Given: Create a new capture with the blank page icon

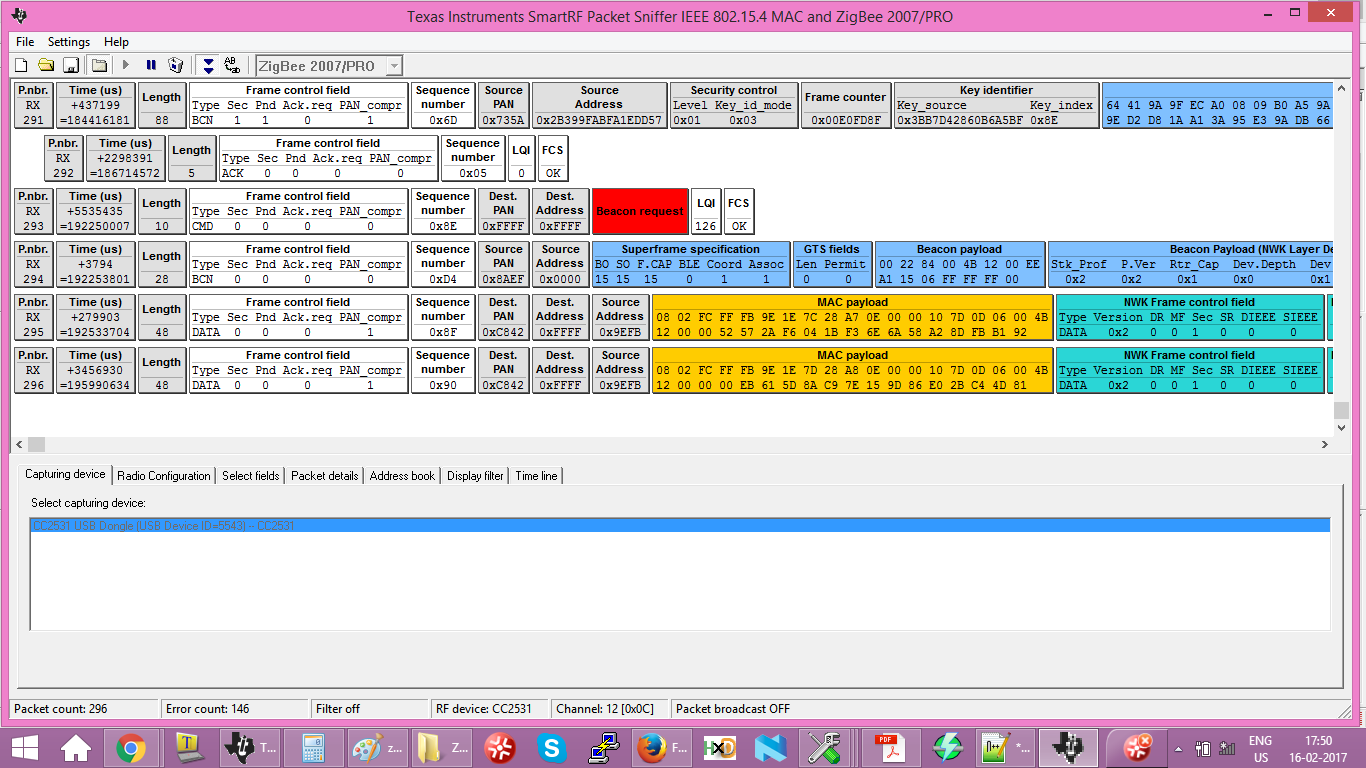Looking at the screenshot, I should click(x=21, y=65).
